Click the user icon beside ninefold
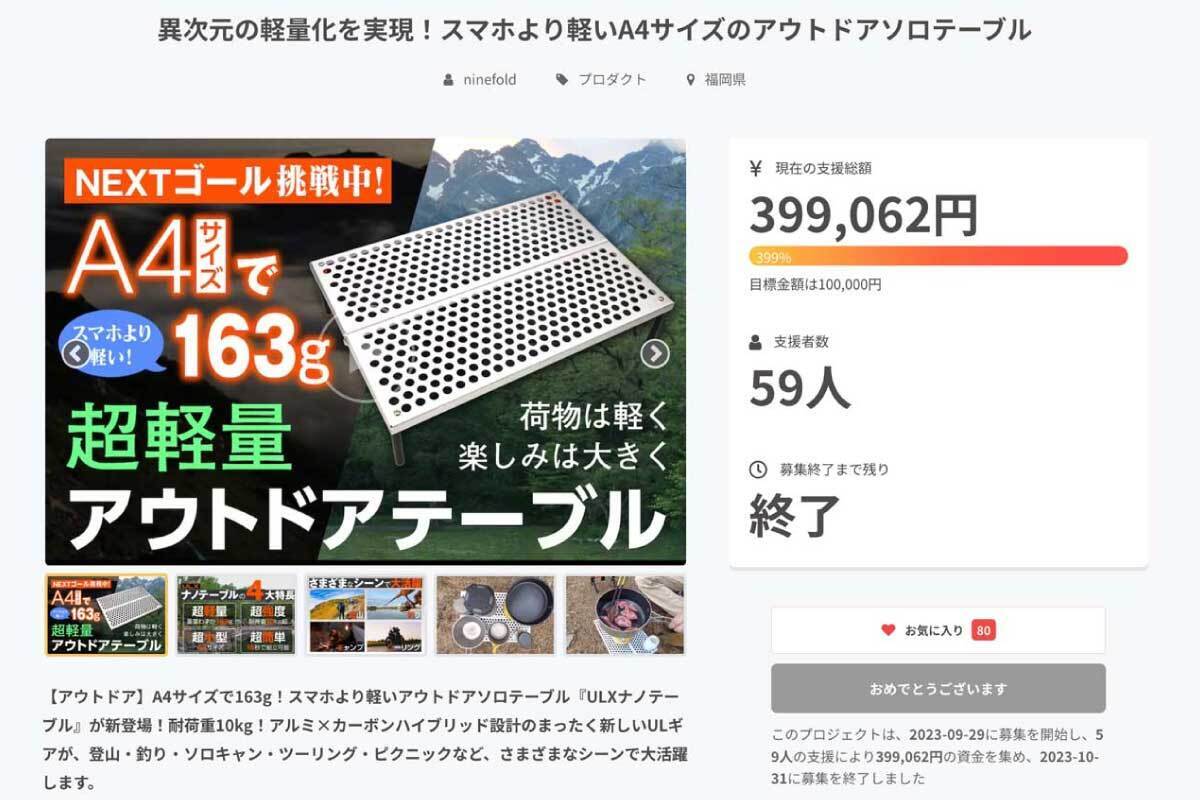Image resolution: width=1200 pixels, height=800 pixels. (448, 80)
